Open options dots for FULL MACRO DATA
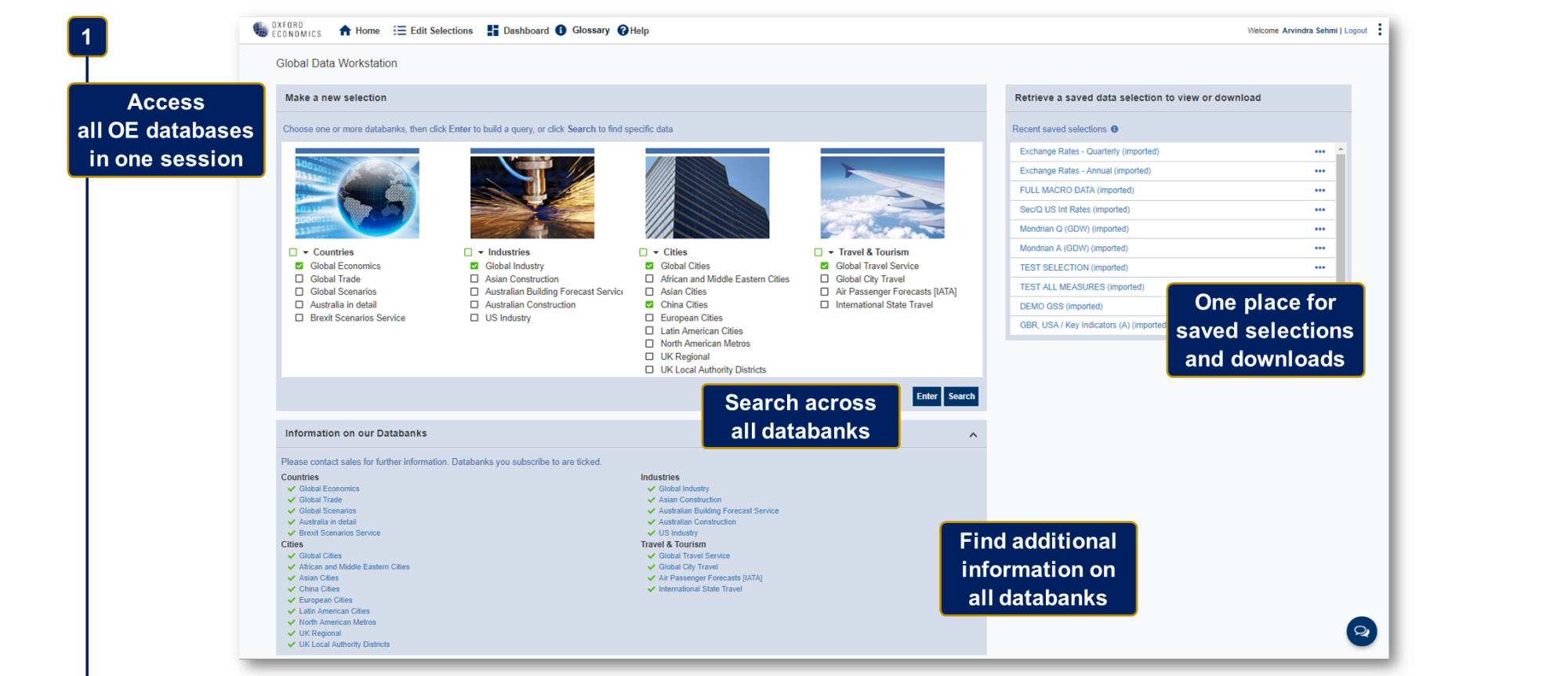 coord(1320,191)
